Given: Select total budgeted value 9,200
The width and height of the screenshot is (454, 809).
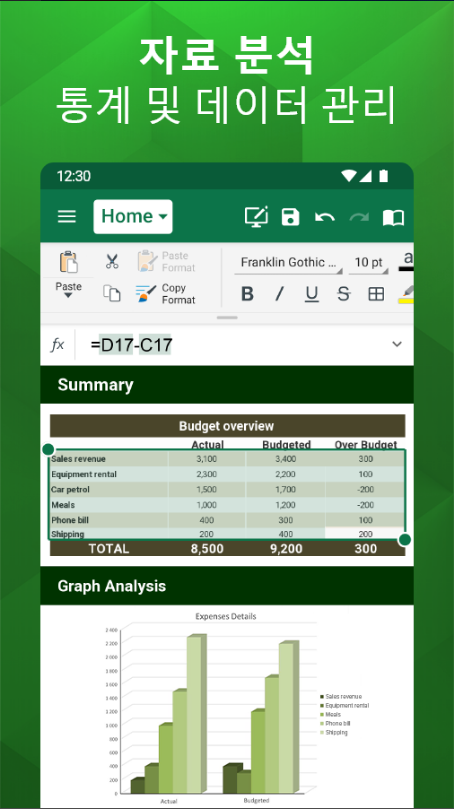Looking at the screenshot, I should (286, 548).
